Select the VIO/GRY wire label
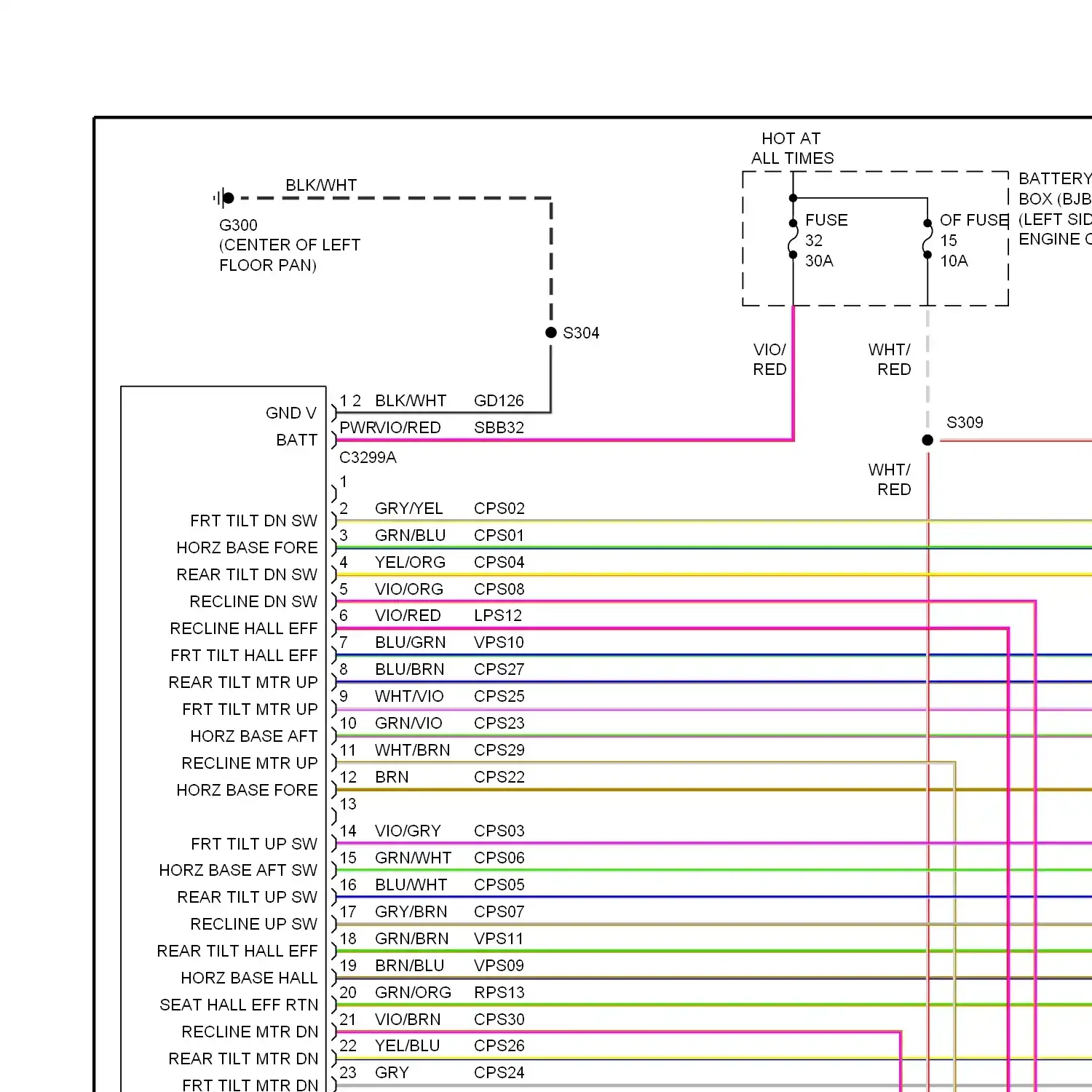This screenshot has height=1092, width=1092. click(x=408, y=831)
